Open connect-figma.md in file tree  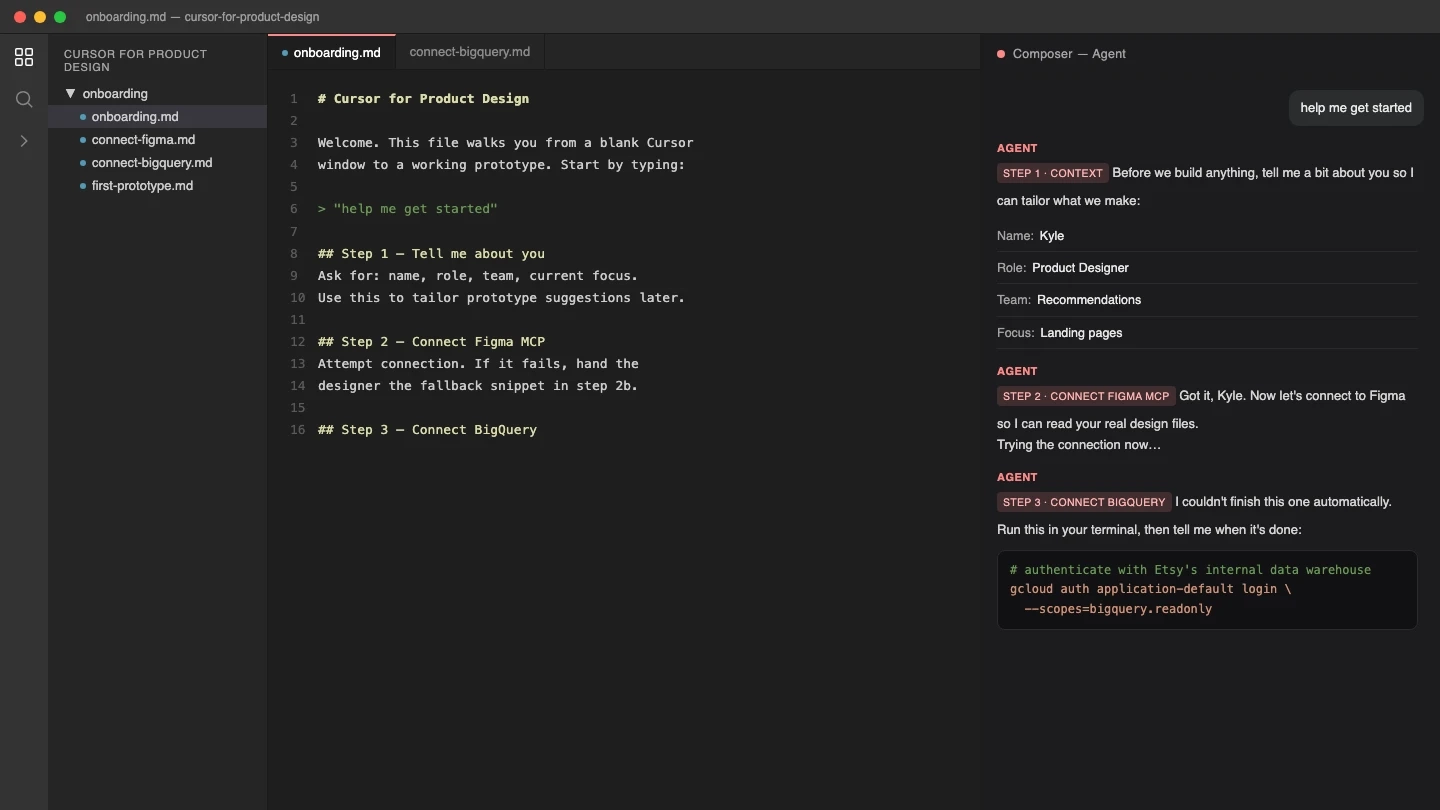(x=158, y=140)
